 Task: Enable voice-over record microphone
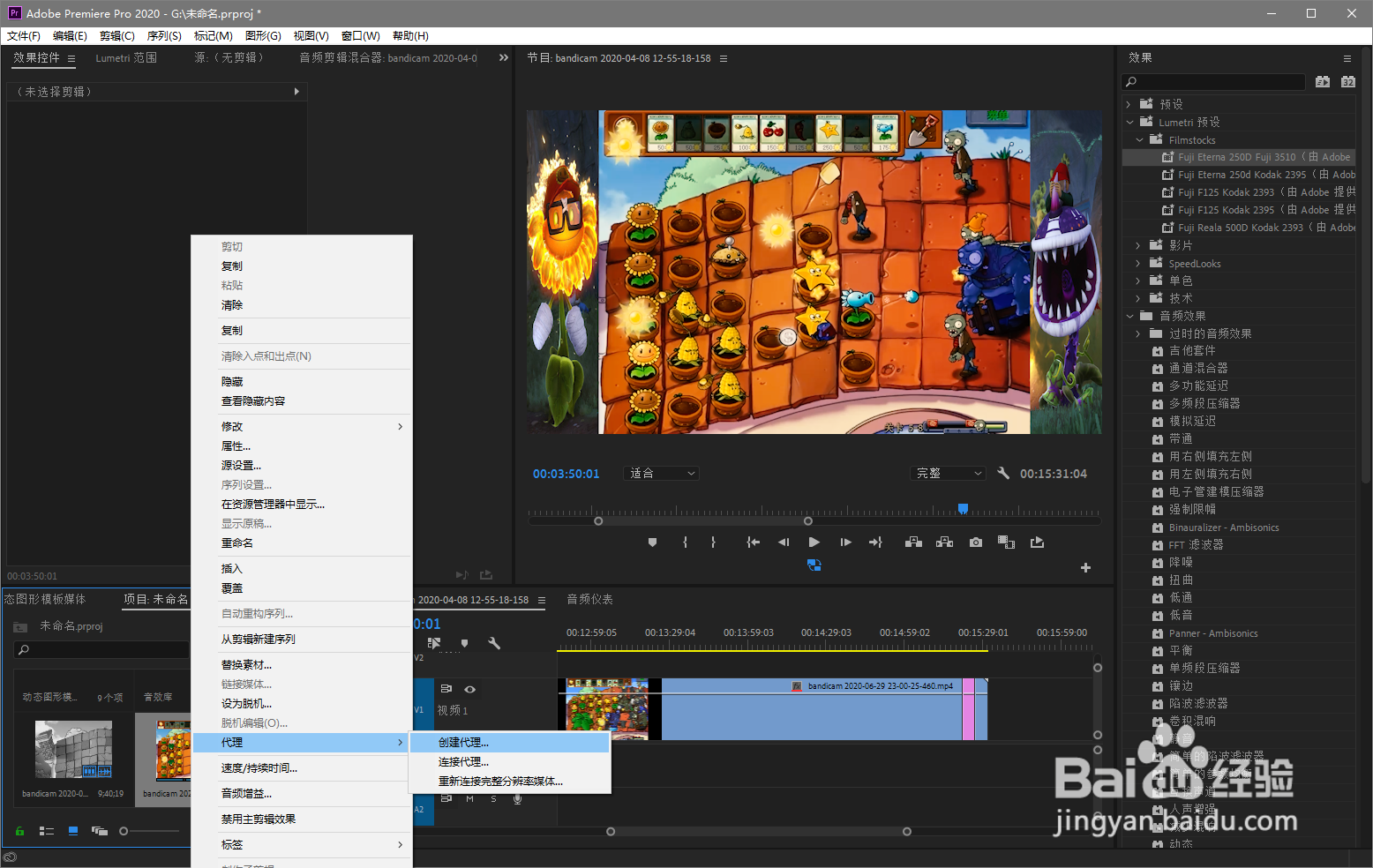518,798
